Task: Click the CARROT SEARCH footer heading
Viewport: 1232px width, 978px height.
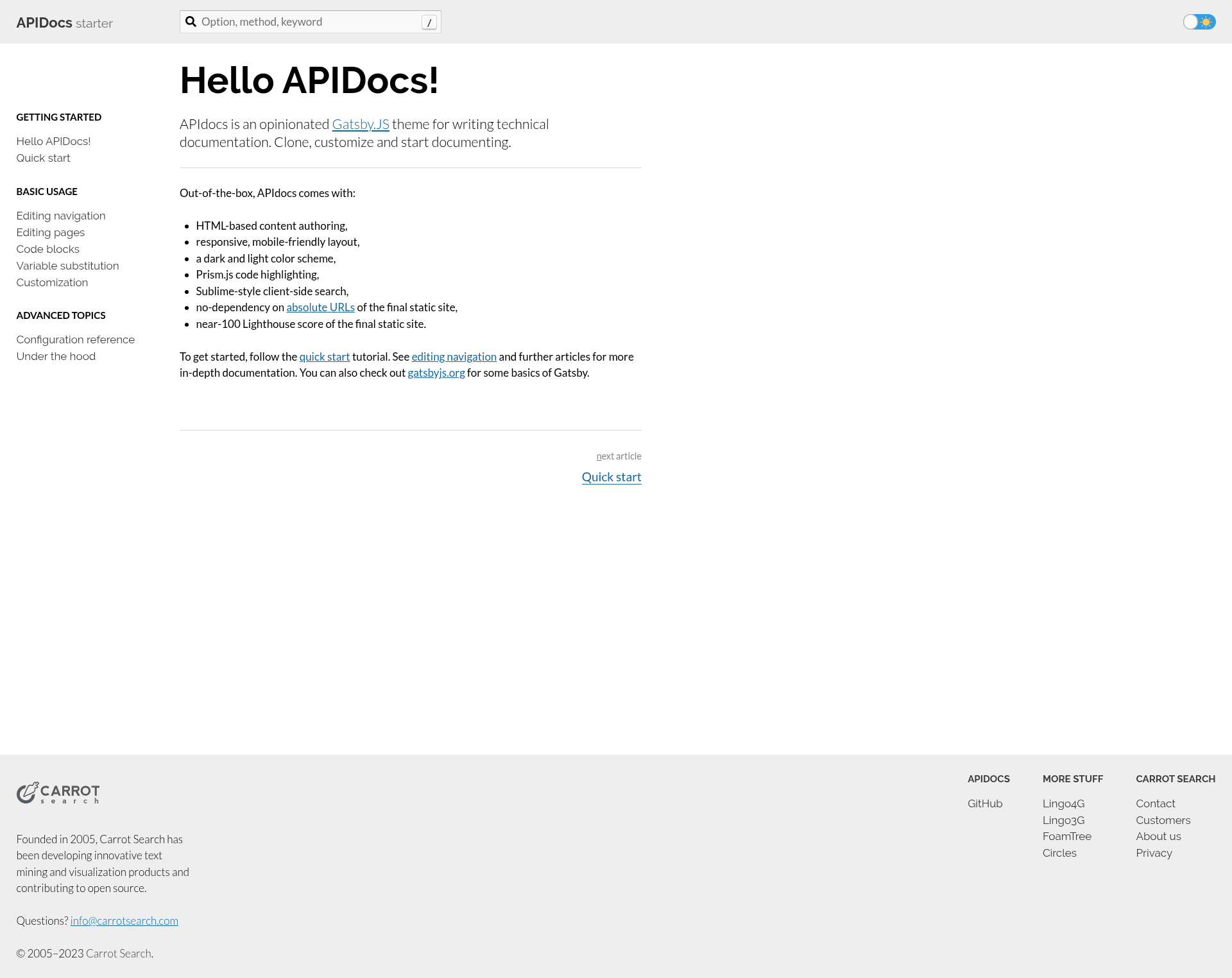Action: click(x=1176, y=779)
